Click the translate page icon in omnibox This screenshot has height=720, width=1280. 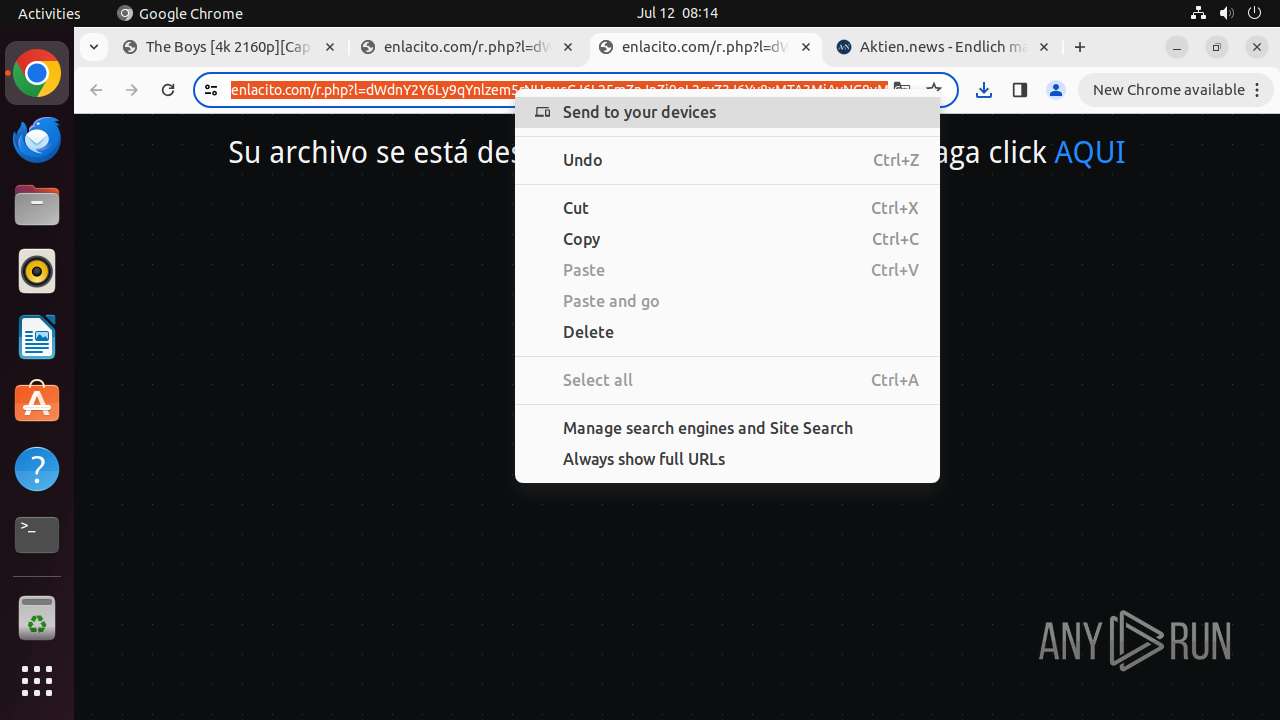coord(902,90)
